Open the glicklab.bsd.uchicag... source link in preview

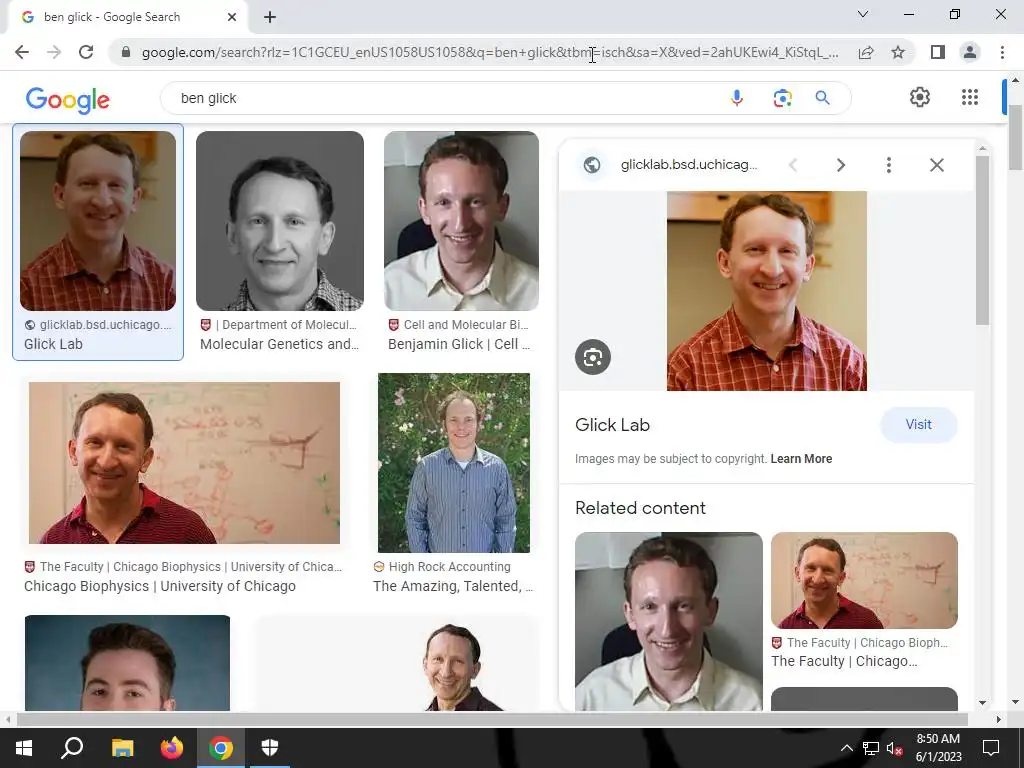(x=688, y=165)
